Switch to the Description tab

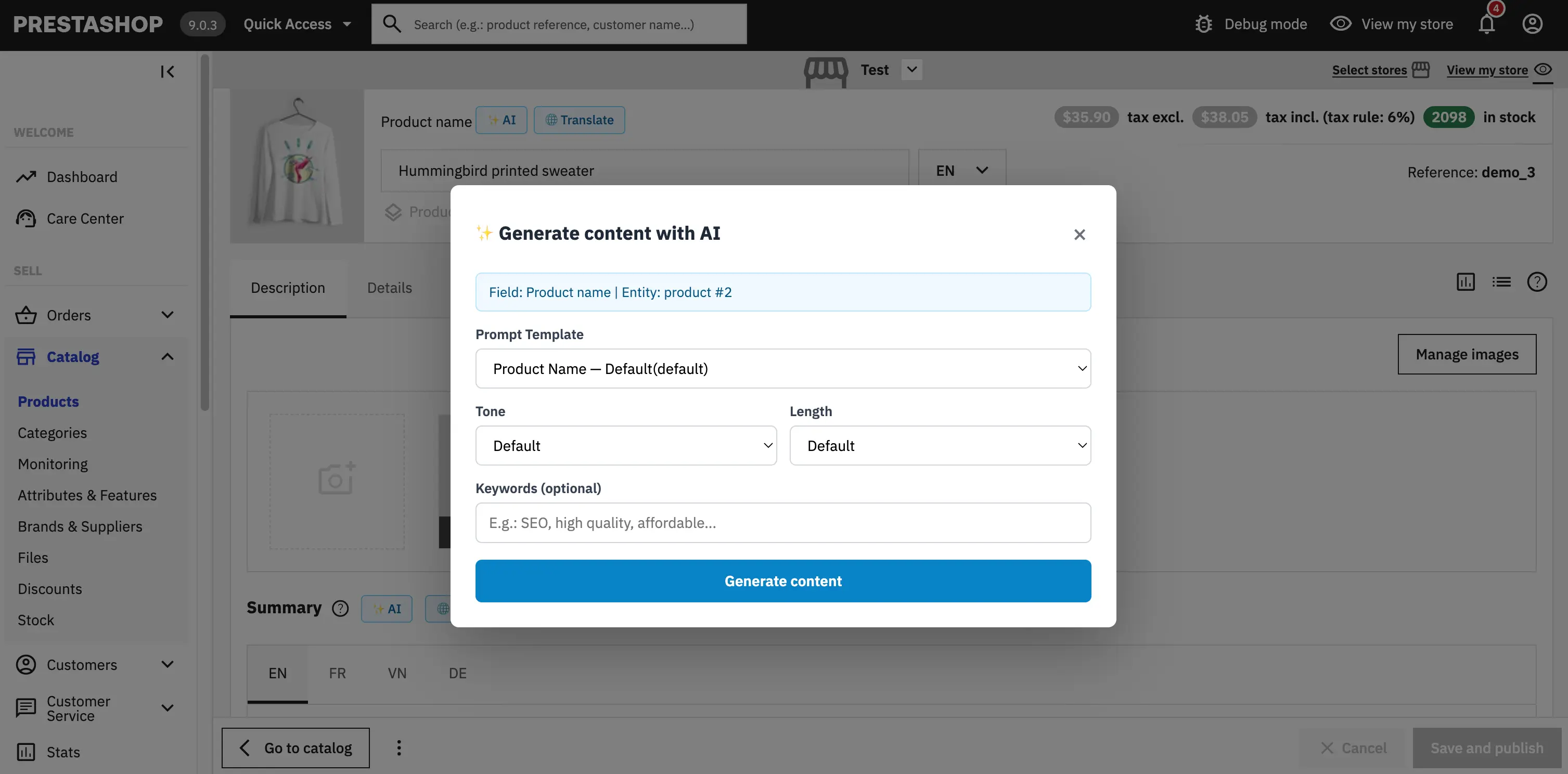coord(288,288)
